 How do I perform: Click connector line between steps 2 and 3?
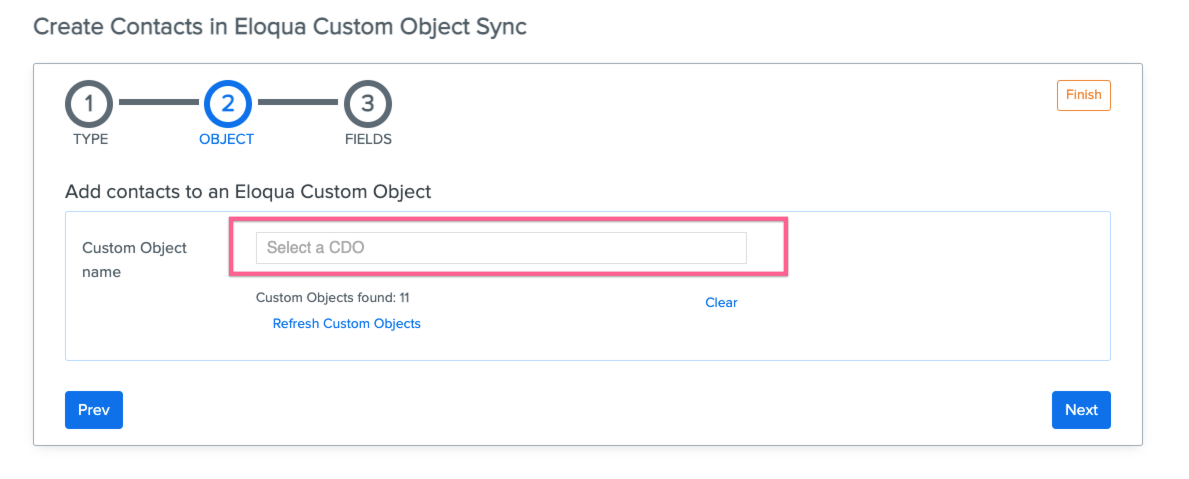(x=297, y=102)
